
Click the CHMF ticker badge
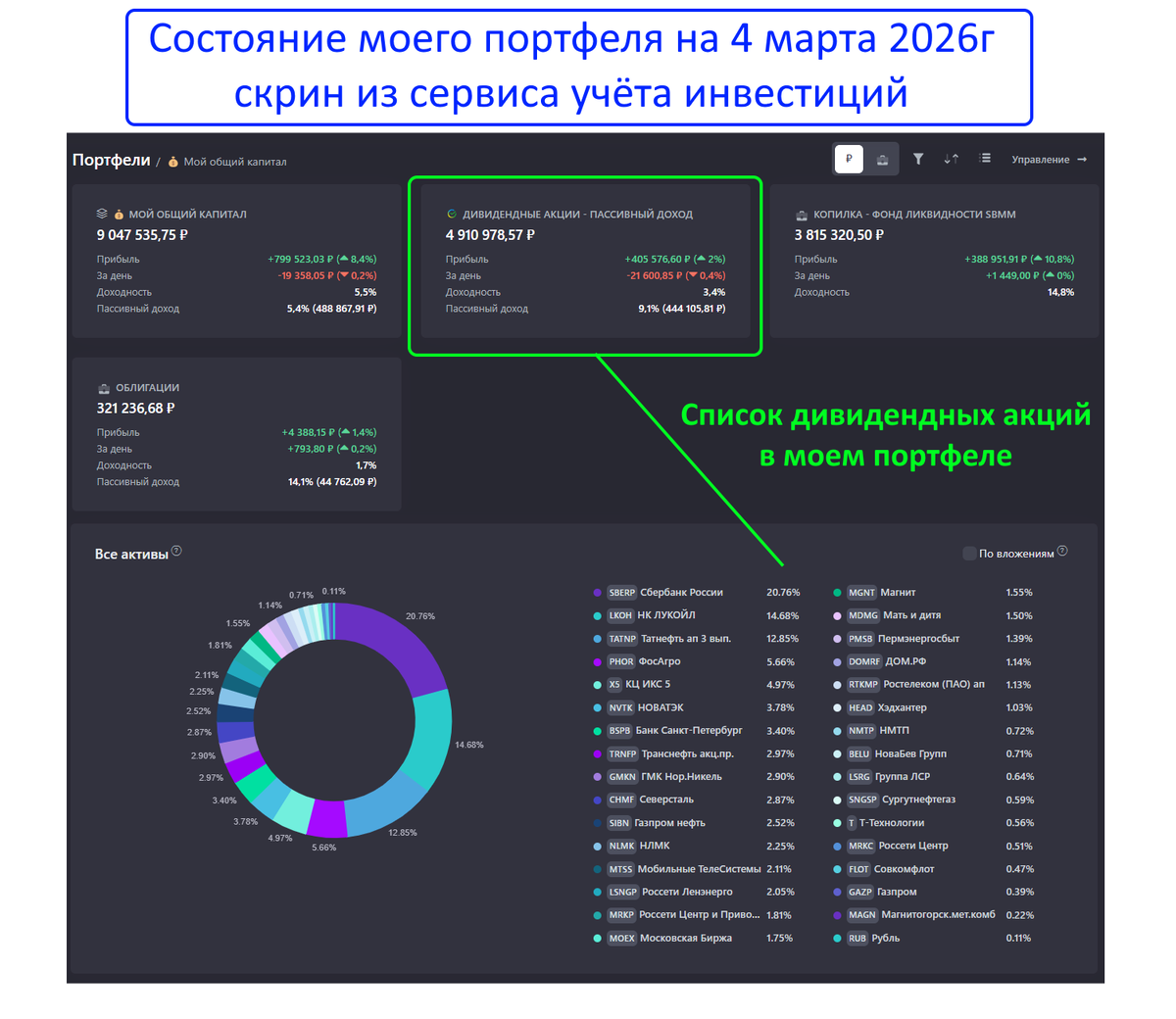[x=621, y=800]
